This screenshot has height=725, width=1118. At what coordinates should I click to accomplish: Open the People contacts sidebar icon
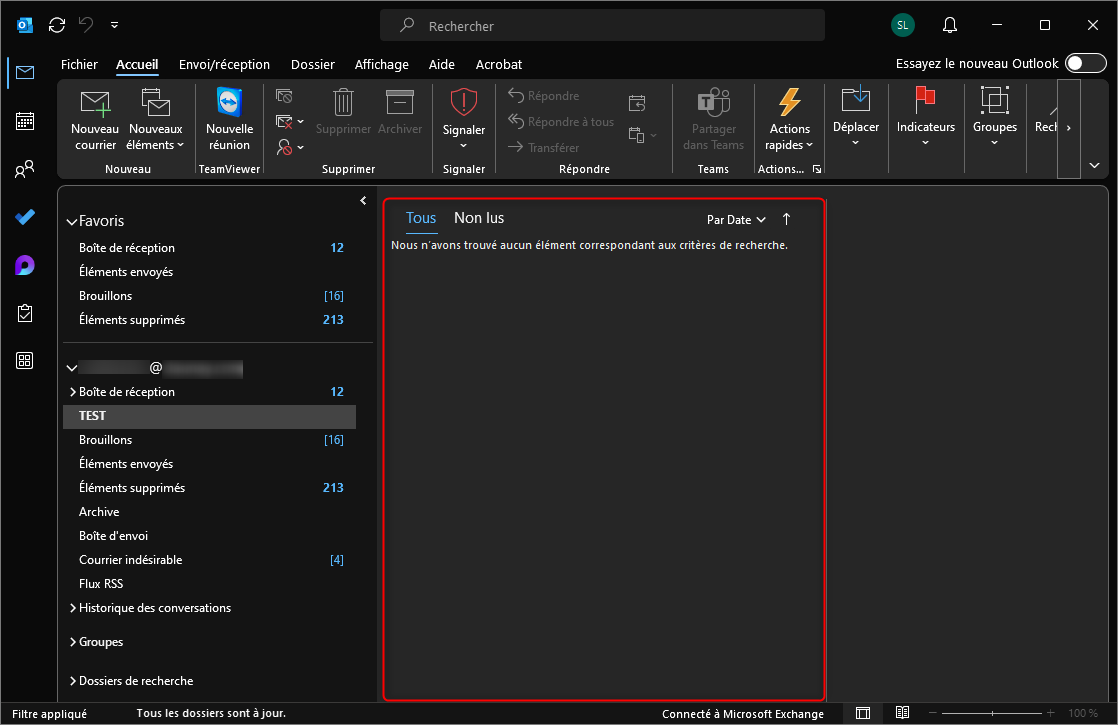[25, 169]
